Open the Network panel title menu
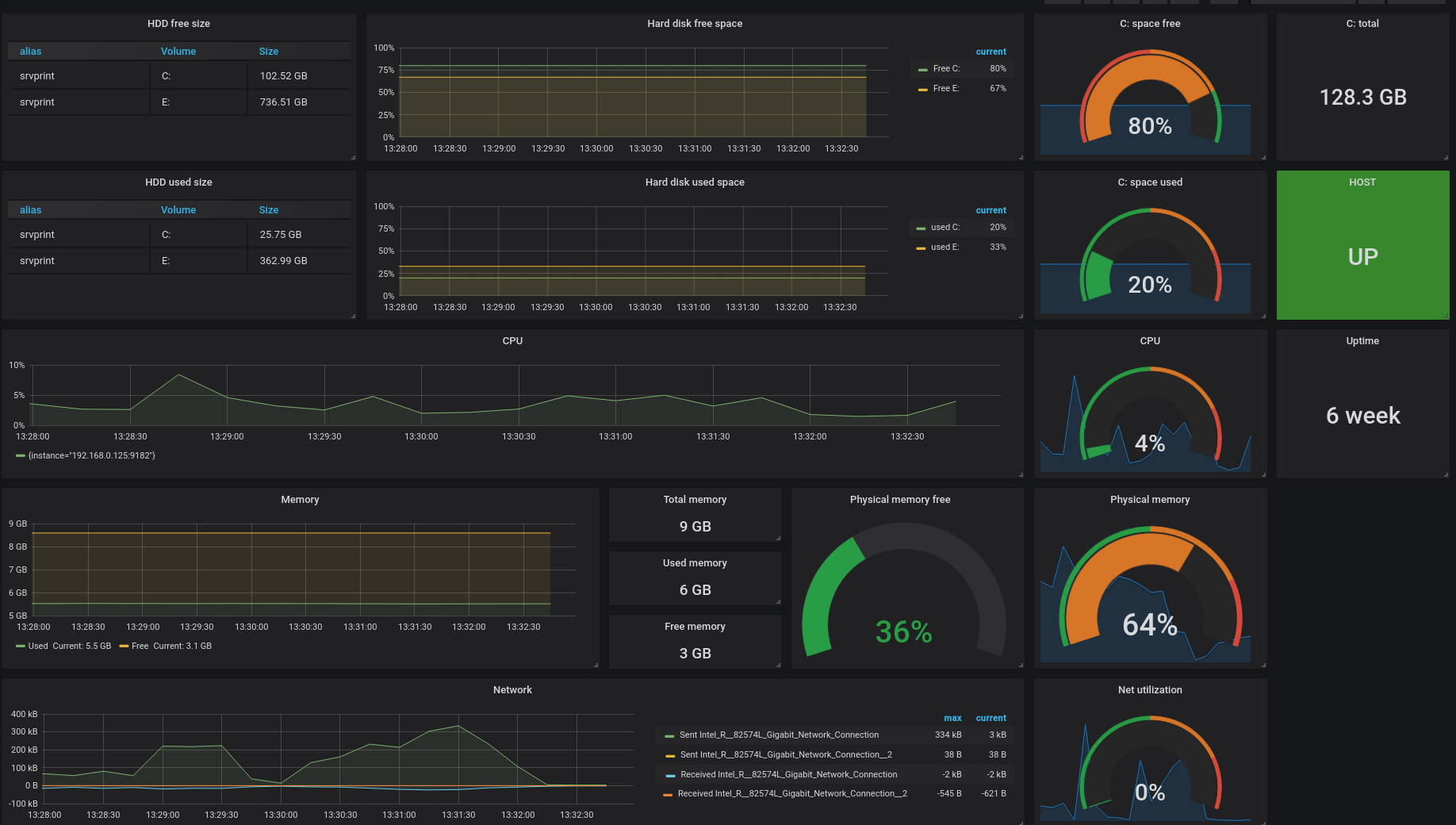Viewport: 1456px width, 825px height. pos(512,690)
